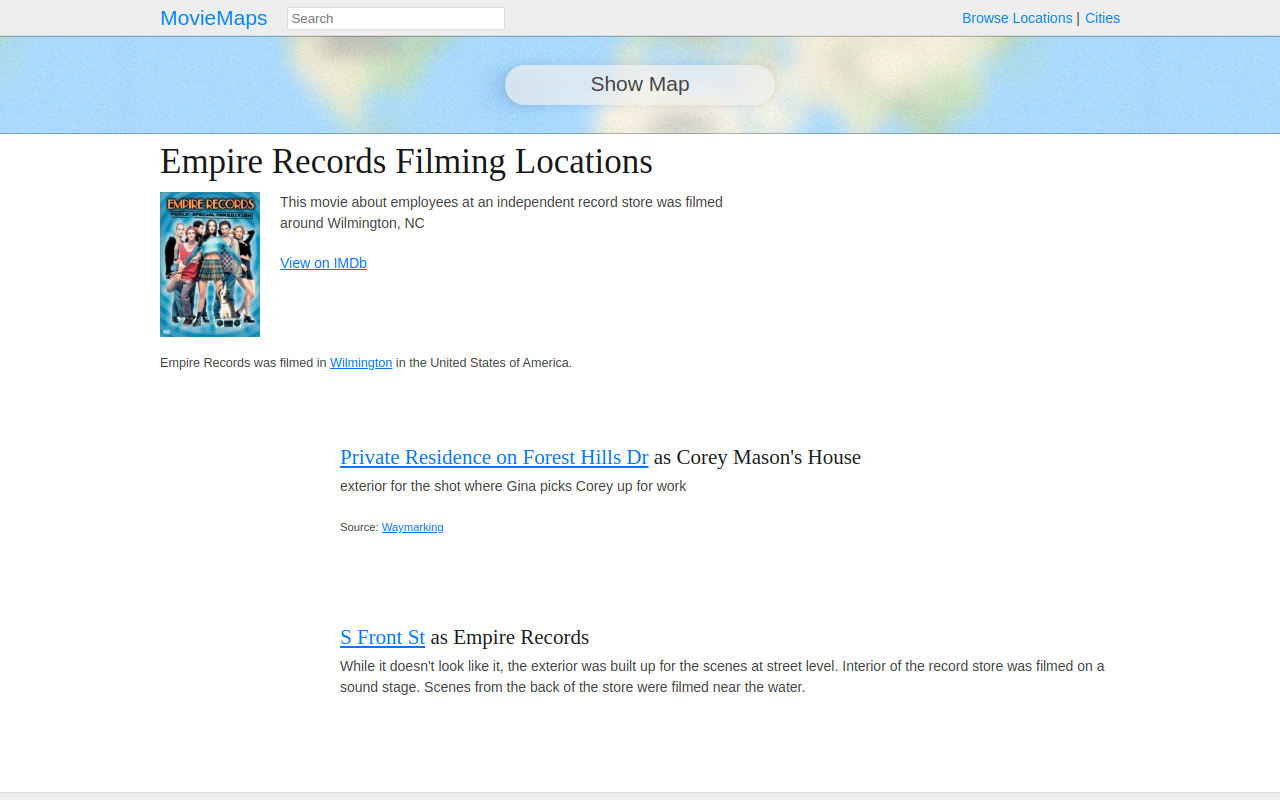Focus the Search input field
The image size is (1280, 800).
point(396,18)
